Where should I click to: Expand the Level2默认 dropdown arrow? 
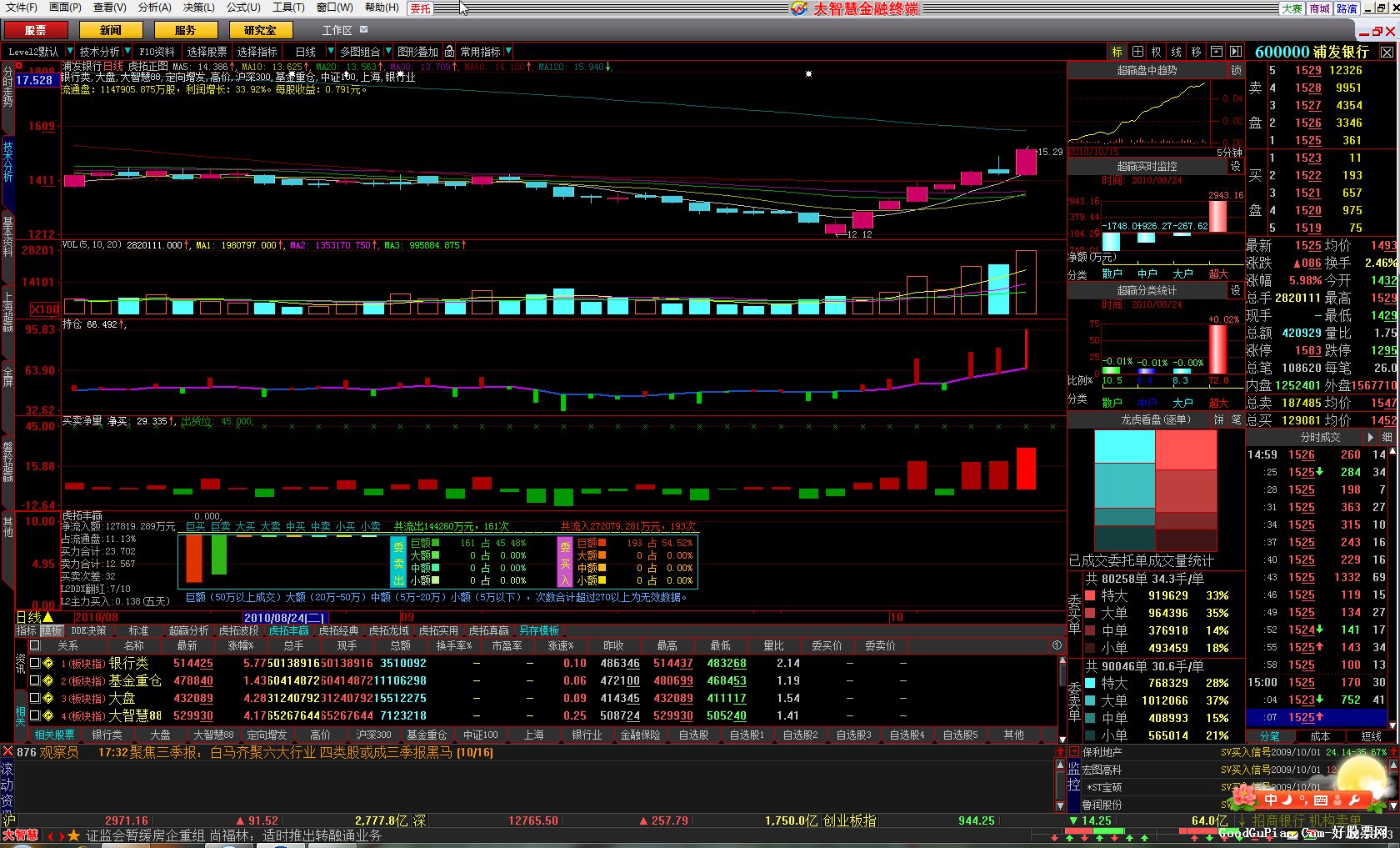pyautogui.click(x=70, y=52)
